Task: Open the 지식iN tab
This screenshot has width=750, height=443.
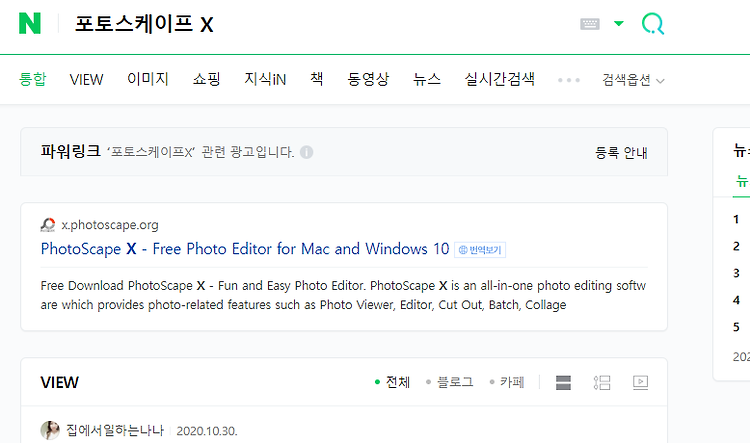Action: click(265, 79)
